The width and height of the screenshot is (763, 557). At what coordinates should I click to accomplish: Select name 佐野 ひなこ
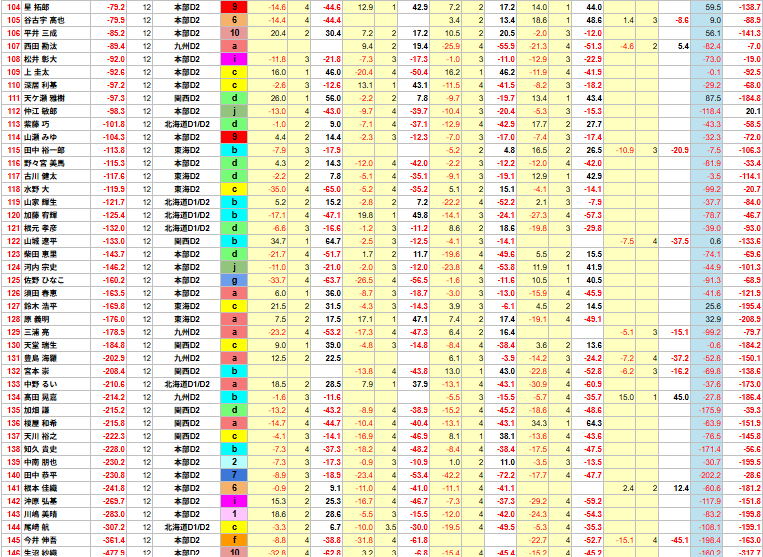tap(43, 280)
